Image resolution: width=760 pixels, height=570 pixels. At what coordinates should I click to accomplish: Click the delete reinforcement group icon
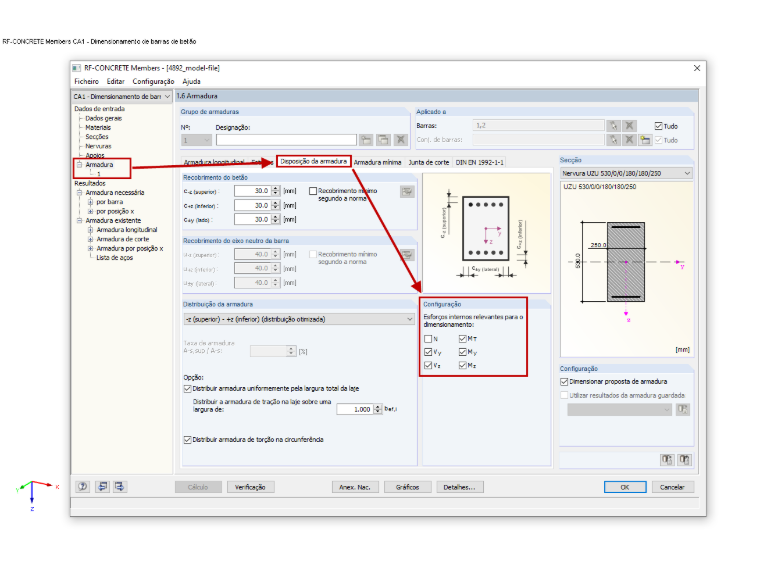(x=401, y=140)
